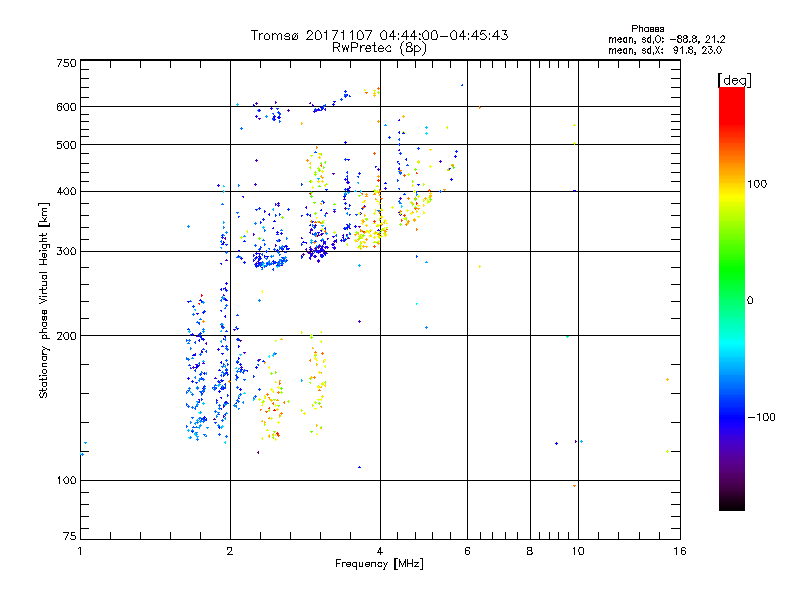800x600 pixels.
Task: Click the x-axis tick '2'
Action: 230,551
